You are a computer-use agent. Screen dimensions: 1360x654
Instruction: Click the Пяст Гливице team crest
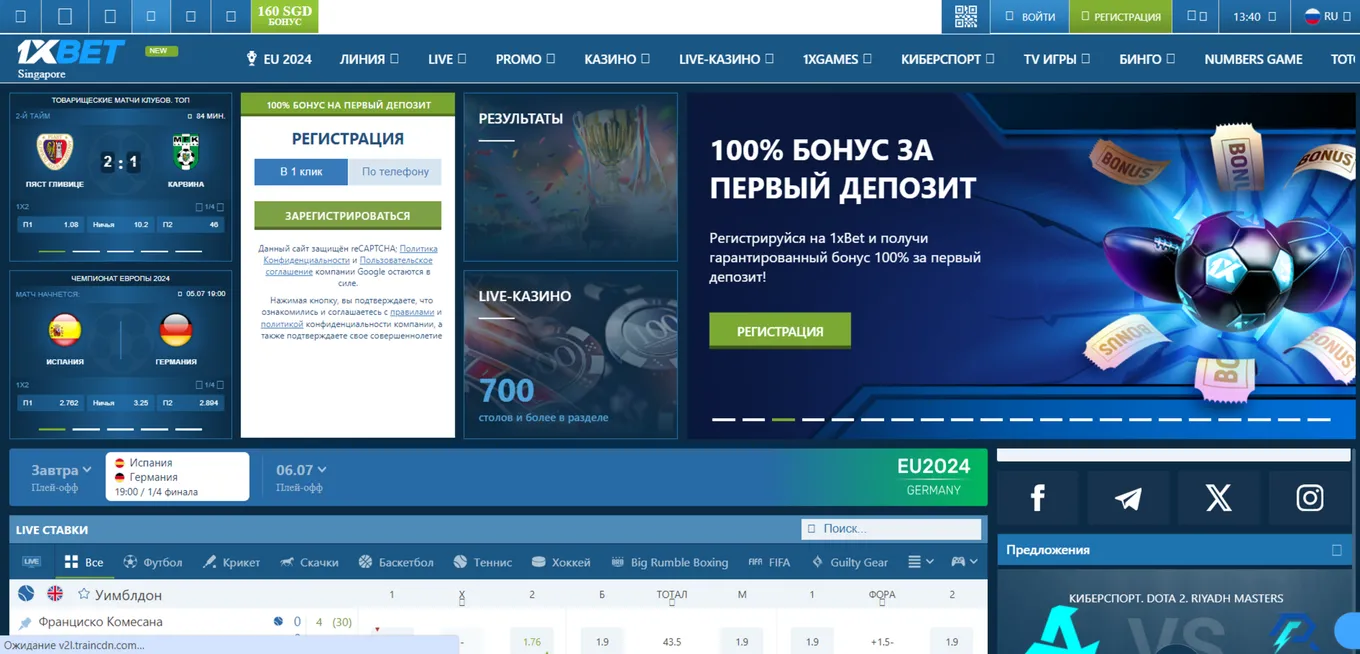[55, 152]
